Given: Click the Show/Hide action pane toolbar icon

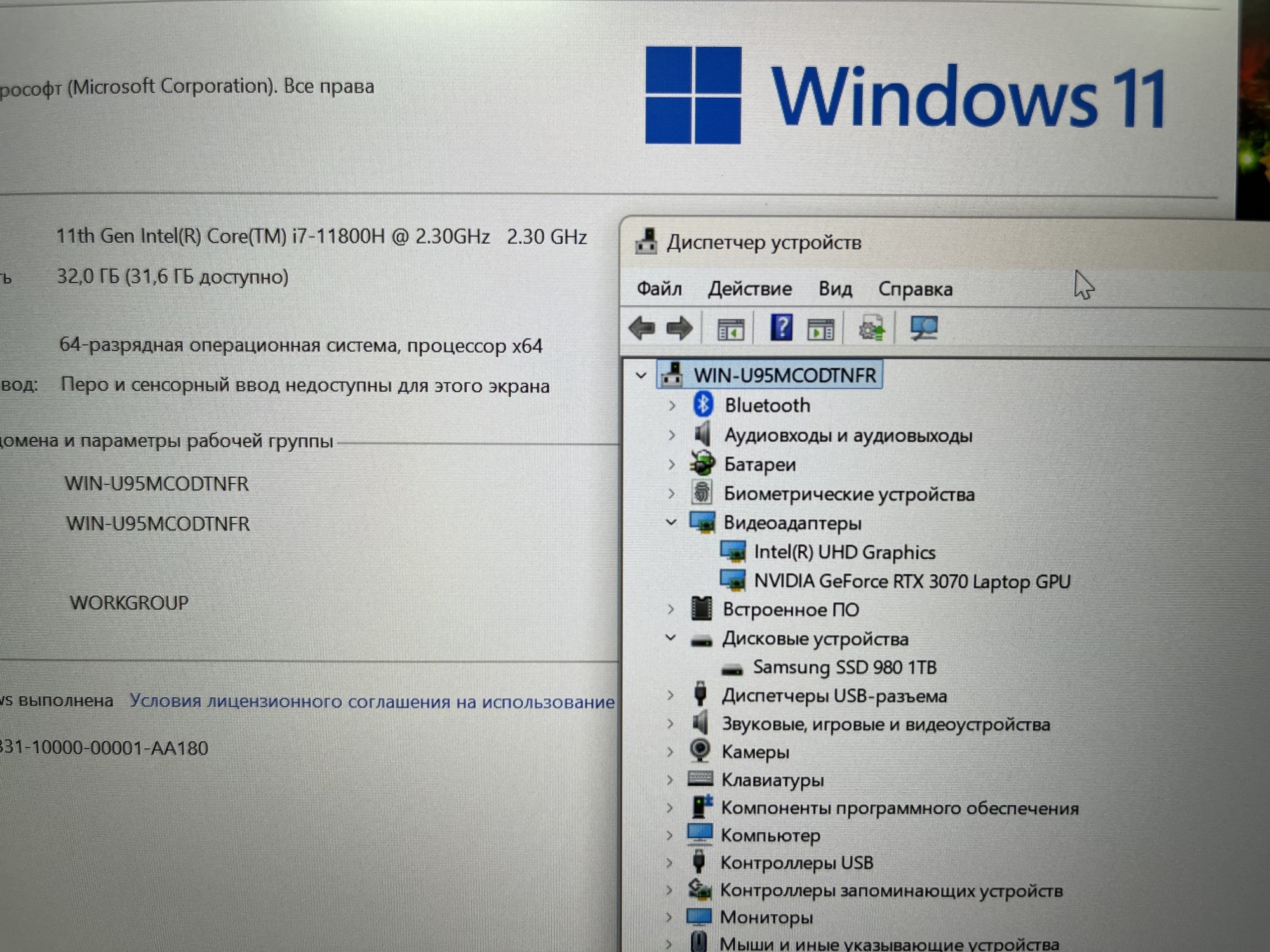Looking at the screenshot, I should [820, 329].
